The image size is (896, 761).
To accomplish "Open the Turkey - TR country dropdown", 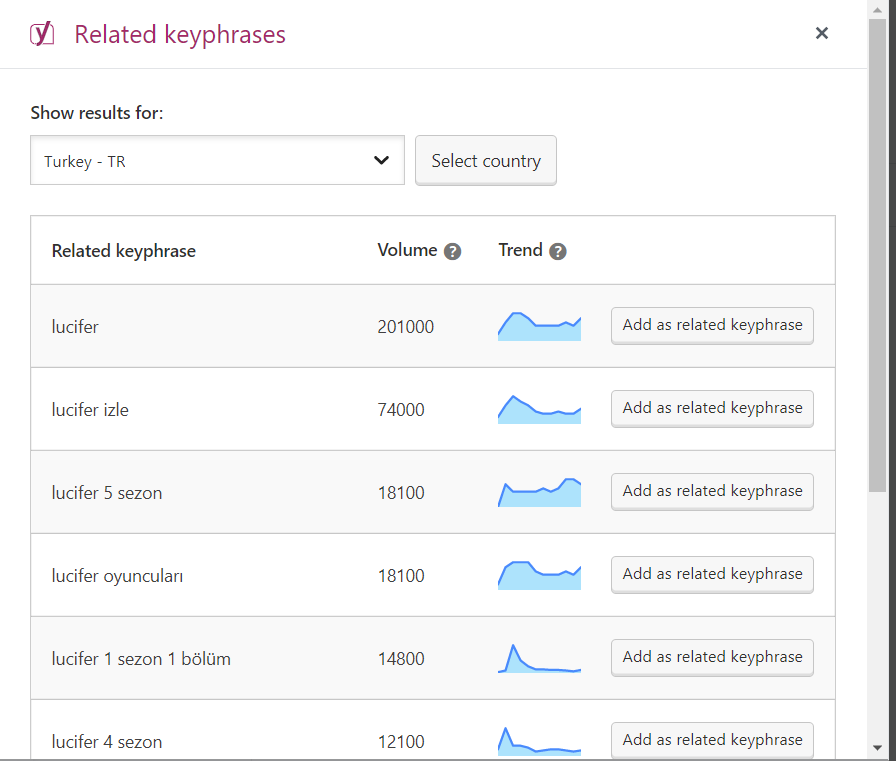I will pyautogui.click(x=217, y=161).
